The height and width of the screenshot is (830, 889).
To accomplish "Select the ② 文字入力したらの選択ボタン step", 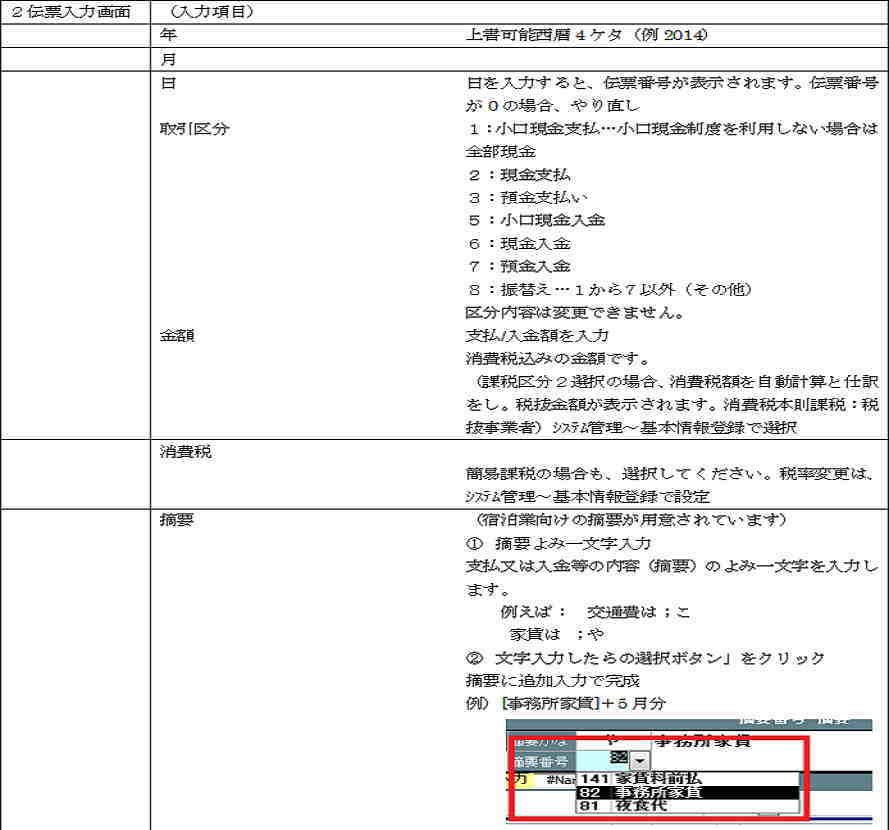I will (645, 658).
